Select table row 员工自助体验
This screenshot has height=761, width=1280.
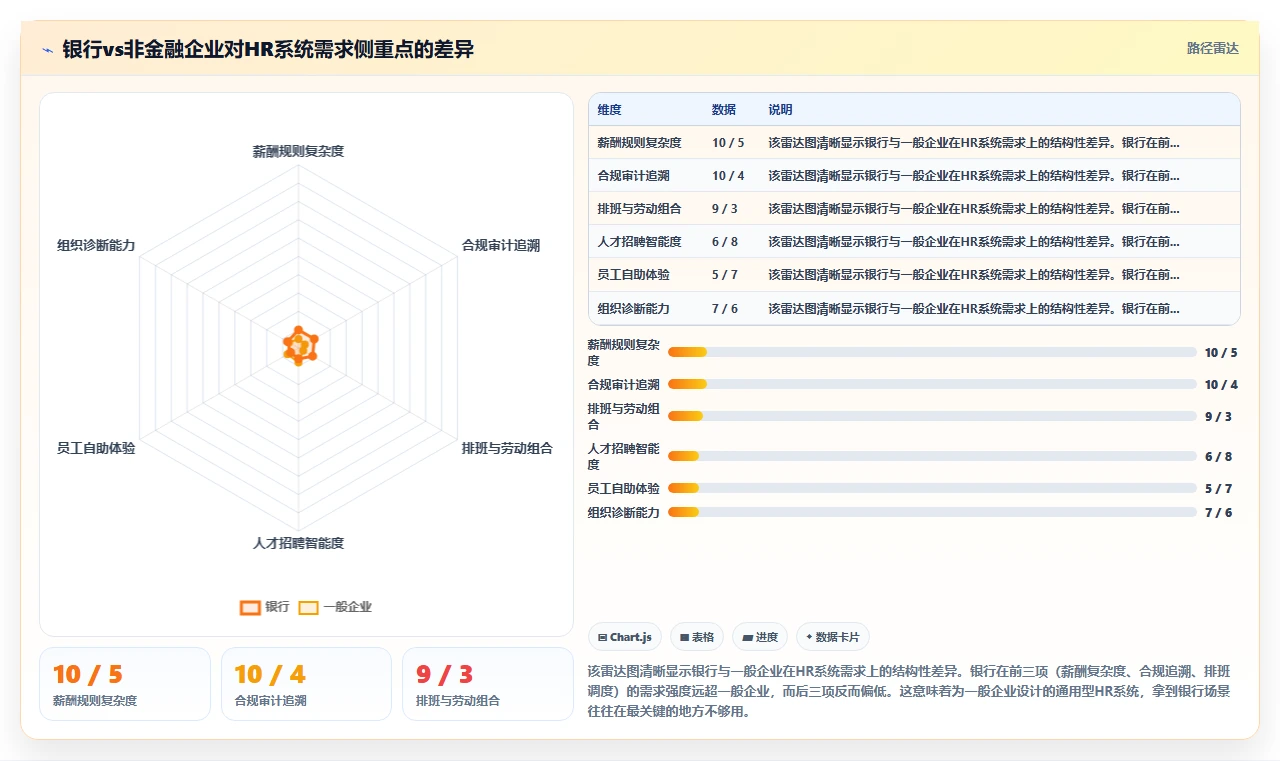point(914,275)
